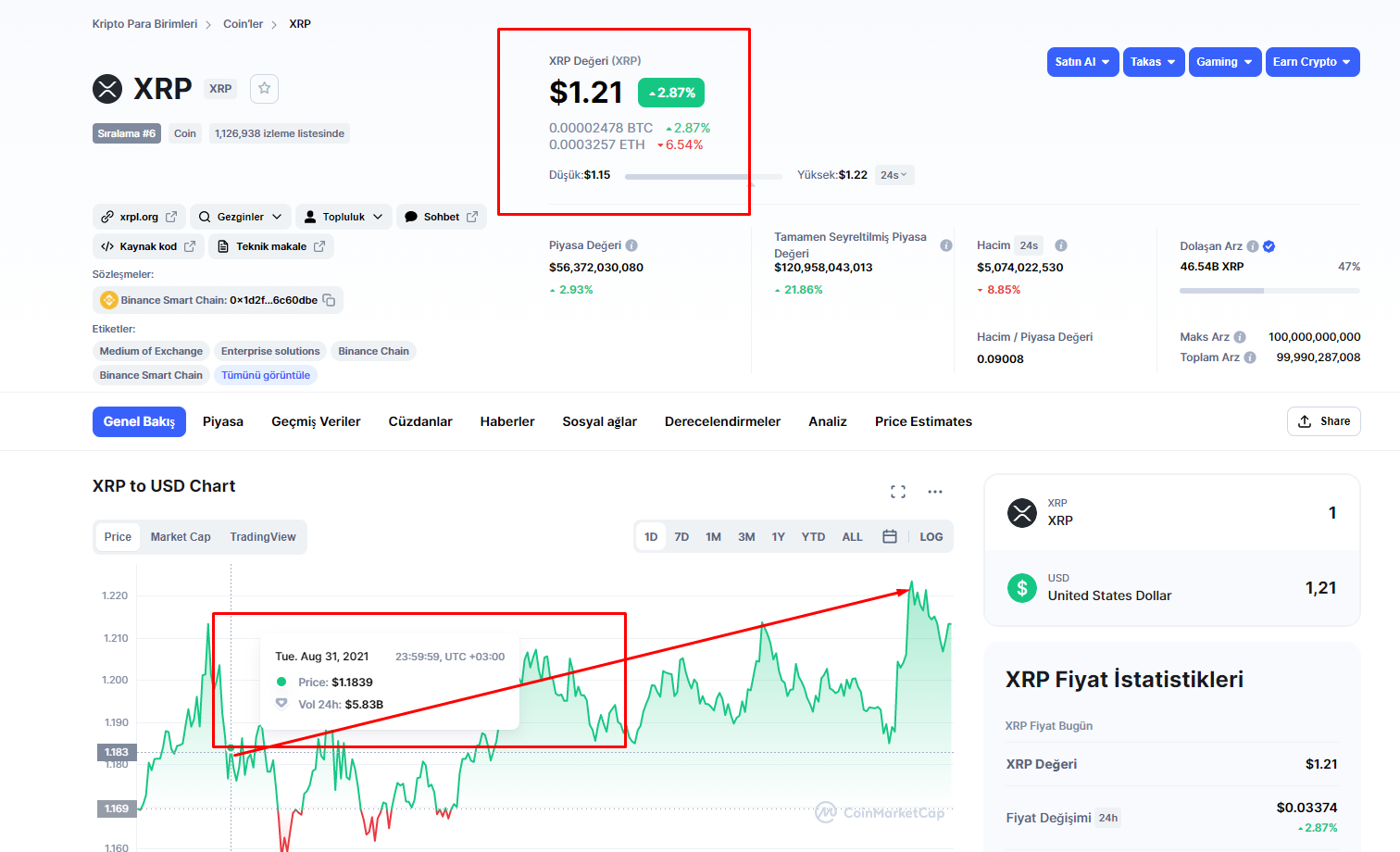
Task: Go to Kripto Para Birimleri breadcrumb
Action: [144, 24]
